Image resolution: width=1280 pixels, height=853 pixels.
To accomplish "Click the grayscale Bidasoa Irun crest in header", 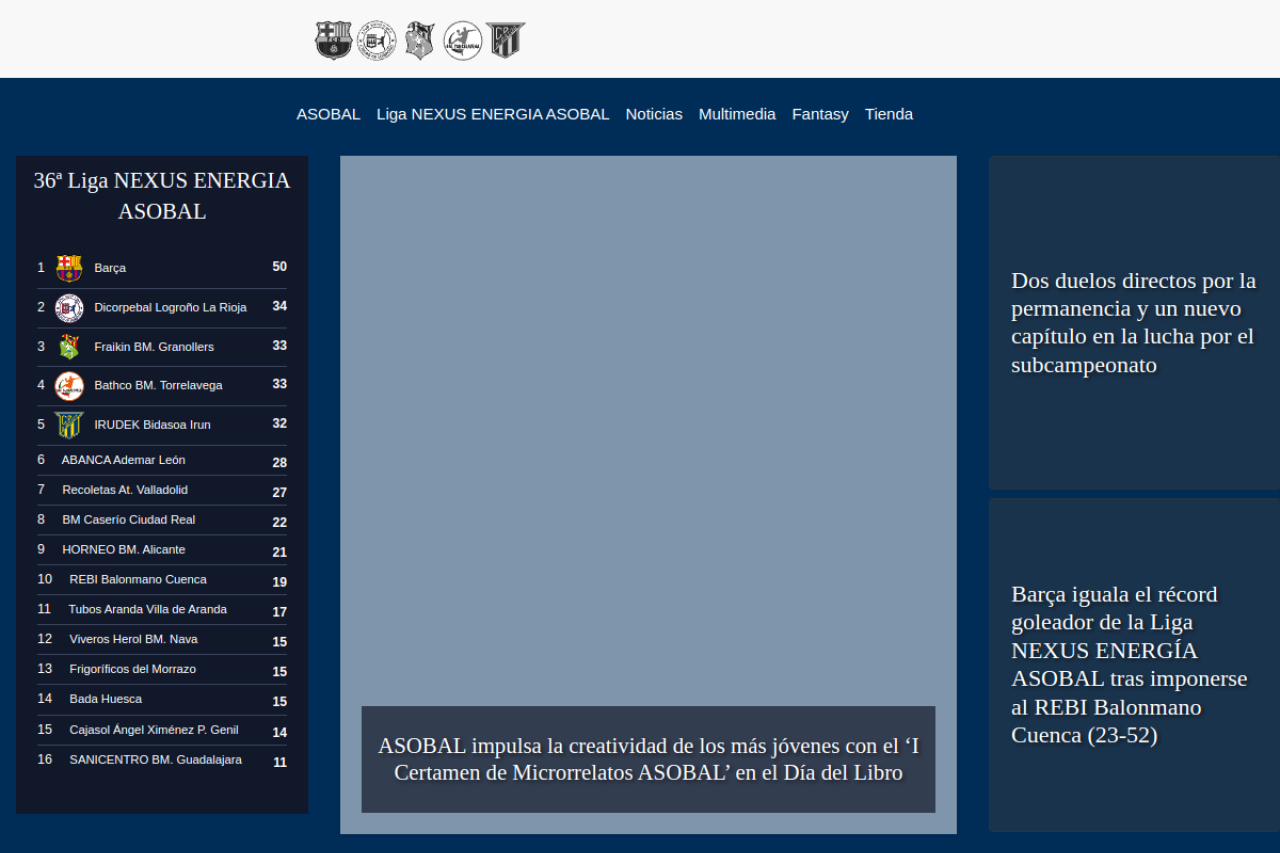I will (505, 41).
